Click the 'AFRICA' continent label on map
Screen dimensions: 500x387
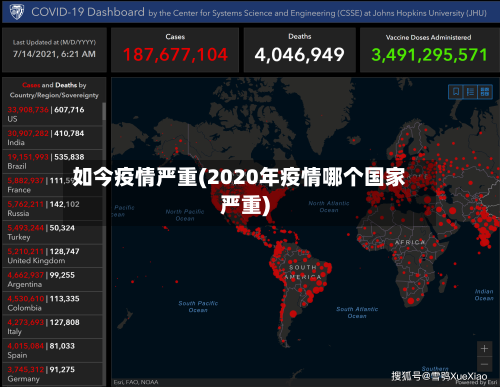[x=410, y=242]
